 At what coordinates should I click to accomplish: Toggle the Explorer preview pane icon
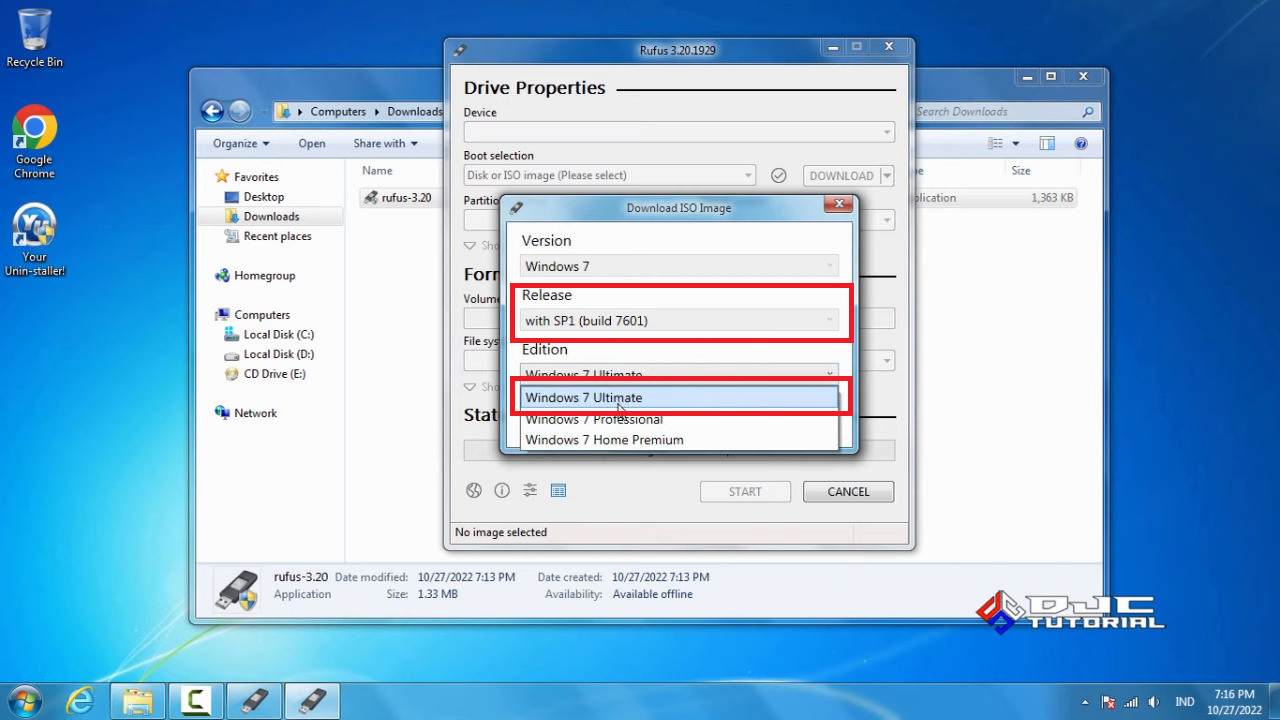click(1047, 144)
